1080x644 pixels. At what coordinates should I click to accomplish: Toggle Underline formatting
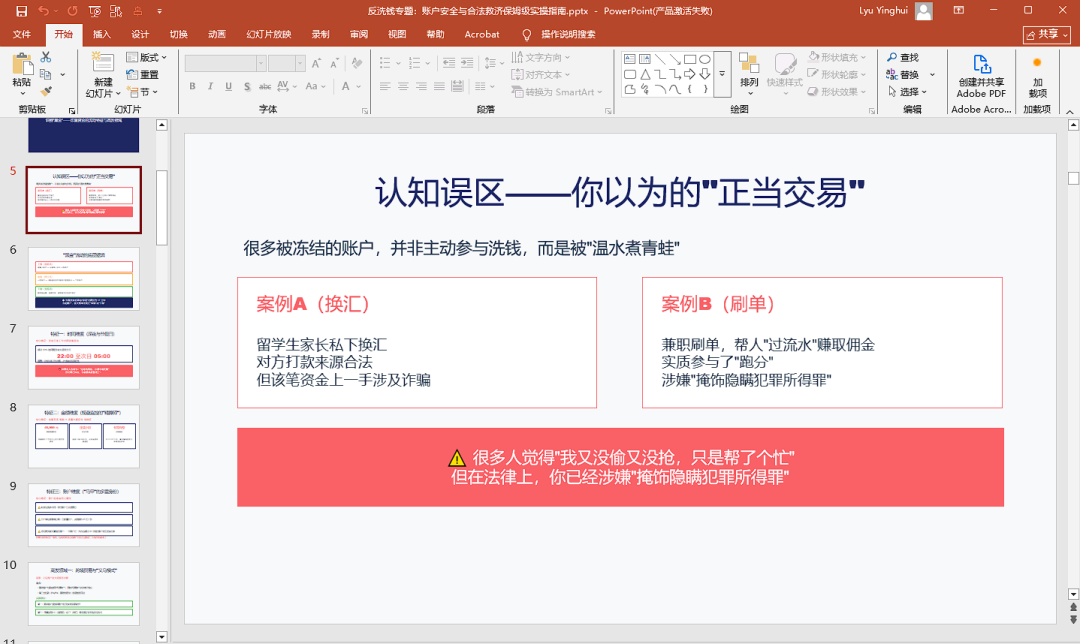tap(229, 86)
